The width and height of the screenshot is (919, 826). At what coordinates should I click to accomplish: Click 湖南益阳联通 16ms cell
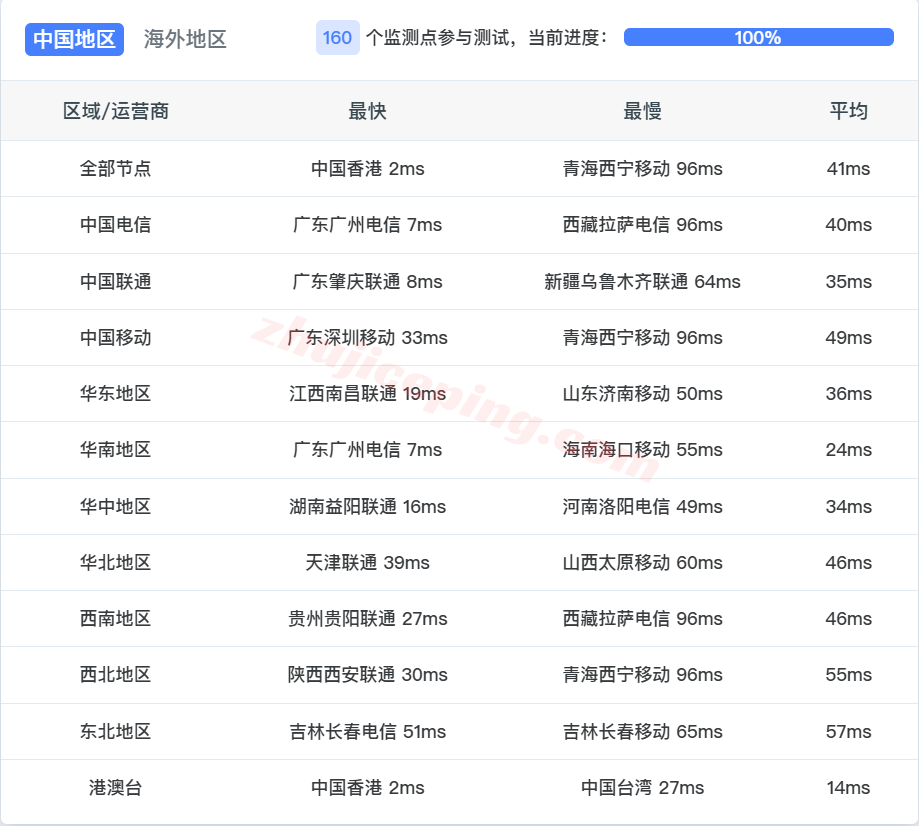click(x=367, y=507)
